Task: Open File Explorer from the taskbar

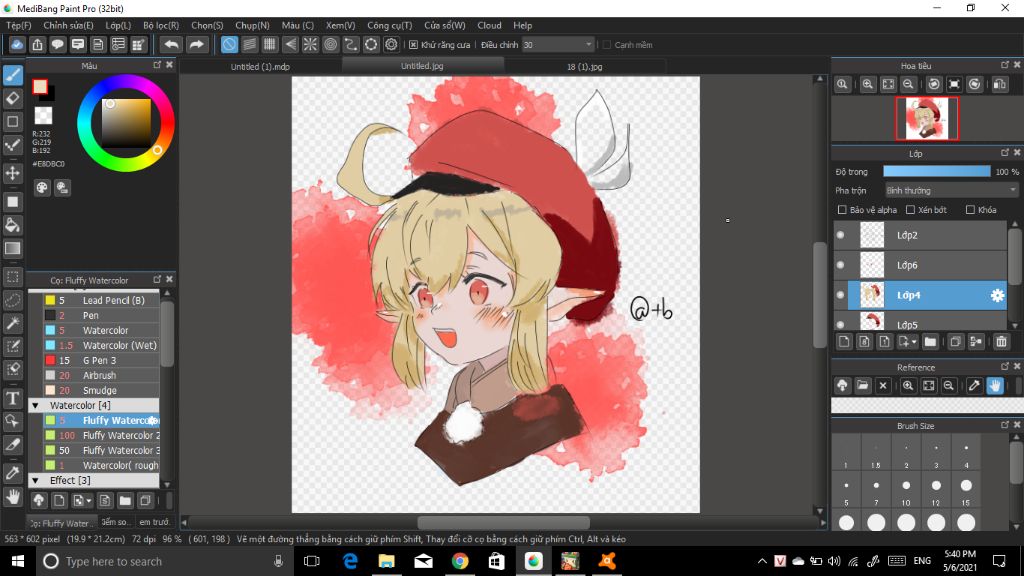Action: [x=387, y=562]
